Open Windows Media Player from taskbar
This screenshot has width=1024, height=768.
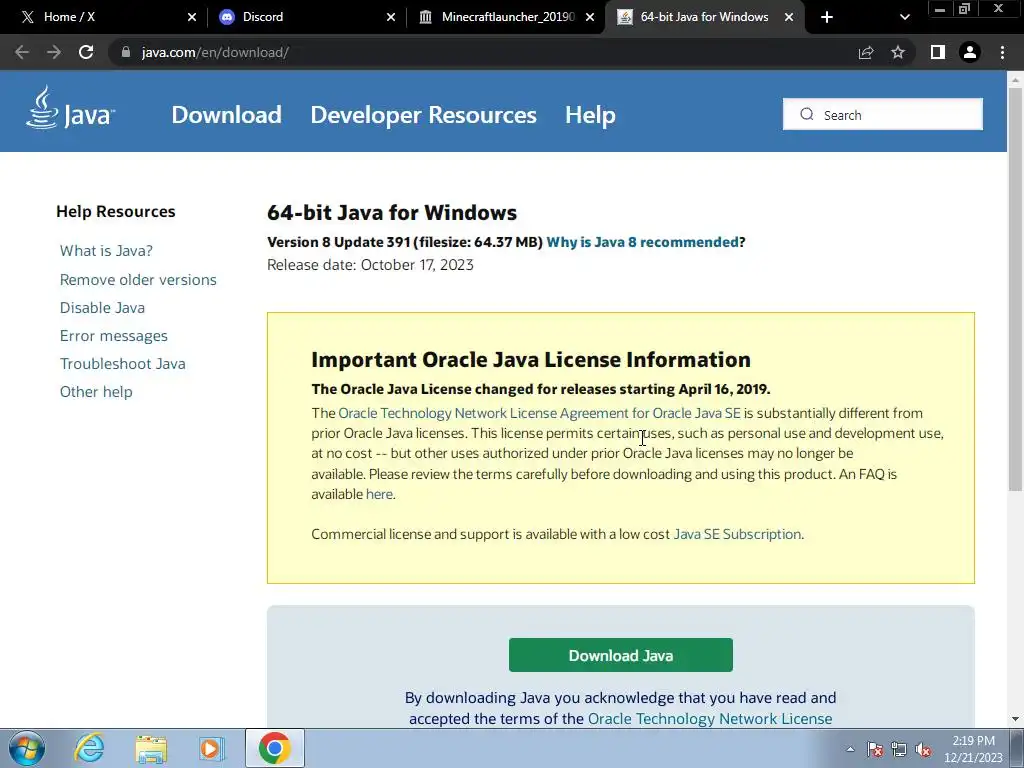[212, 748]
